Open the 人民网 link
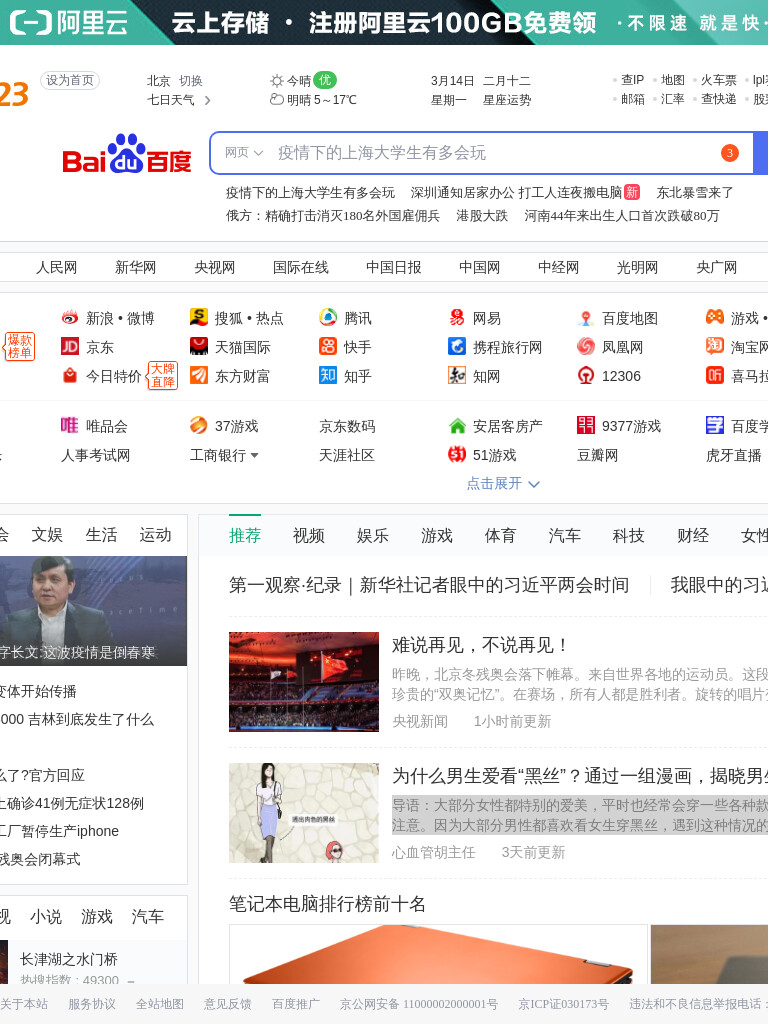This screenshot has height=1024, width=768. coord(56,267)
